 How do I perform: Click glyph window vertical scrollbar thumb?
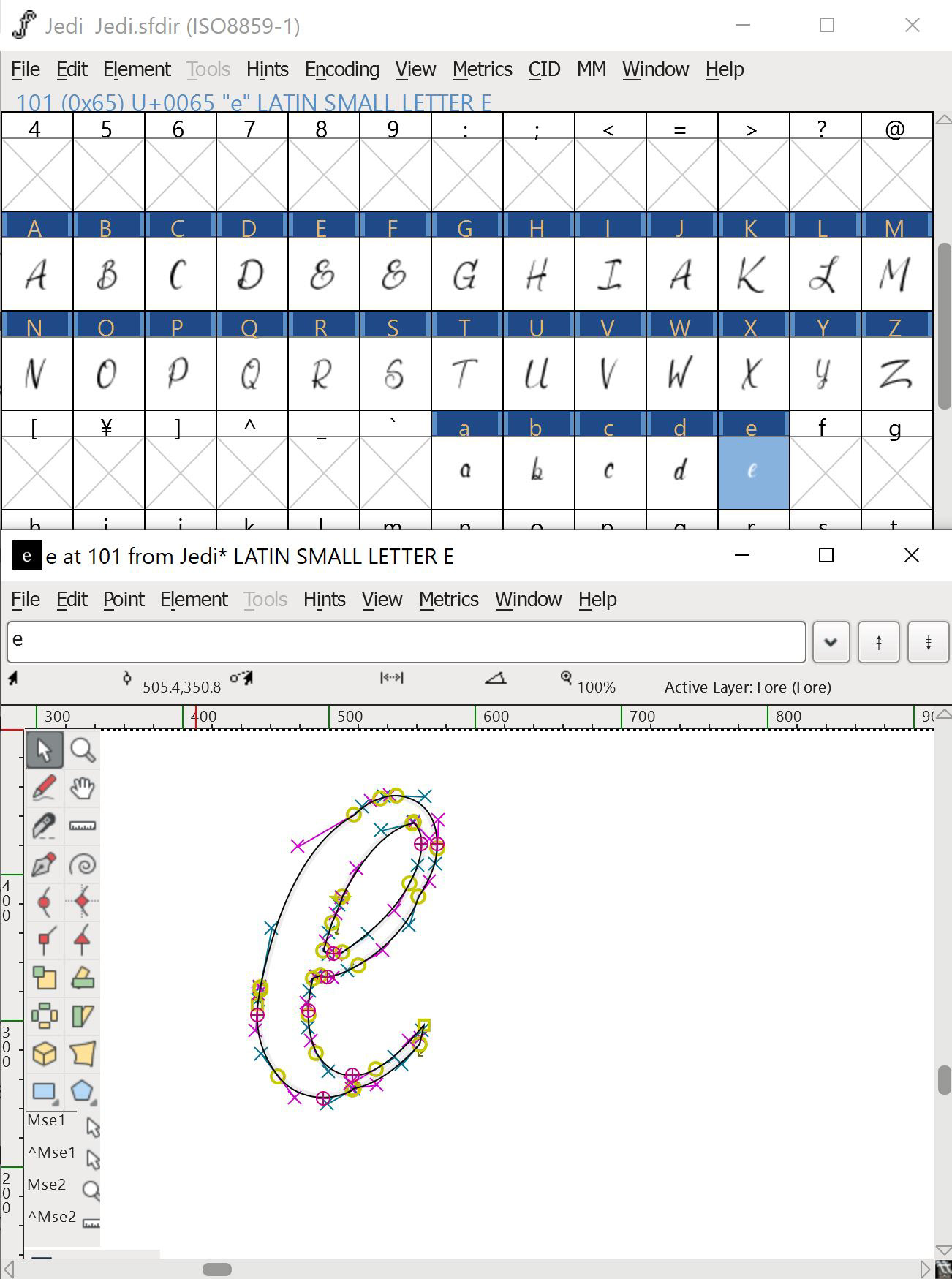(944, 1080)
